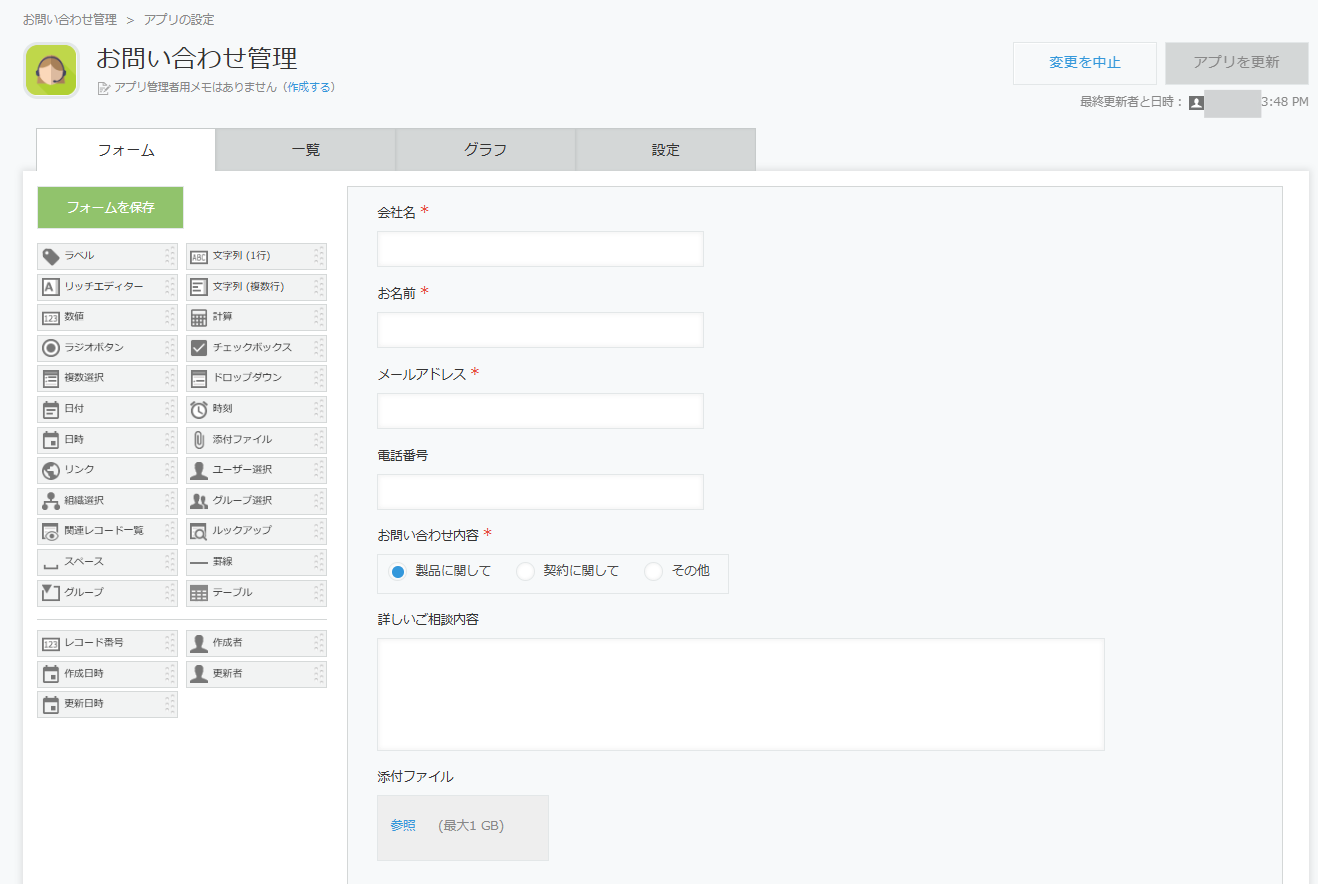The width and height of the screenshot is (1318, 884).
Task: Click the お問い合わせ管理 app icon
Action: [x=51, y=71]
